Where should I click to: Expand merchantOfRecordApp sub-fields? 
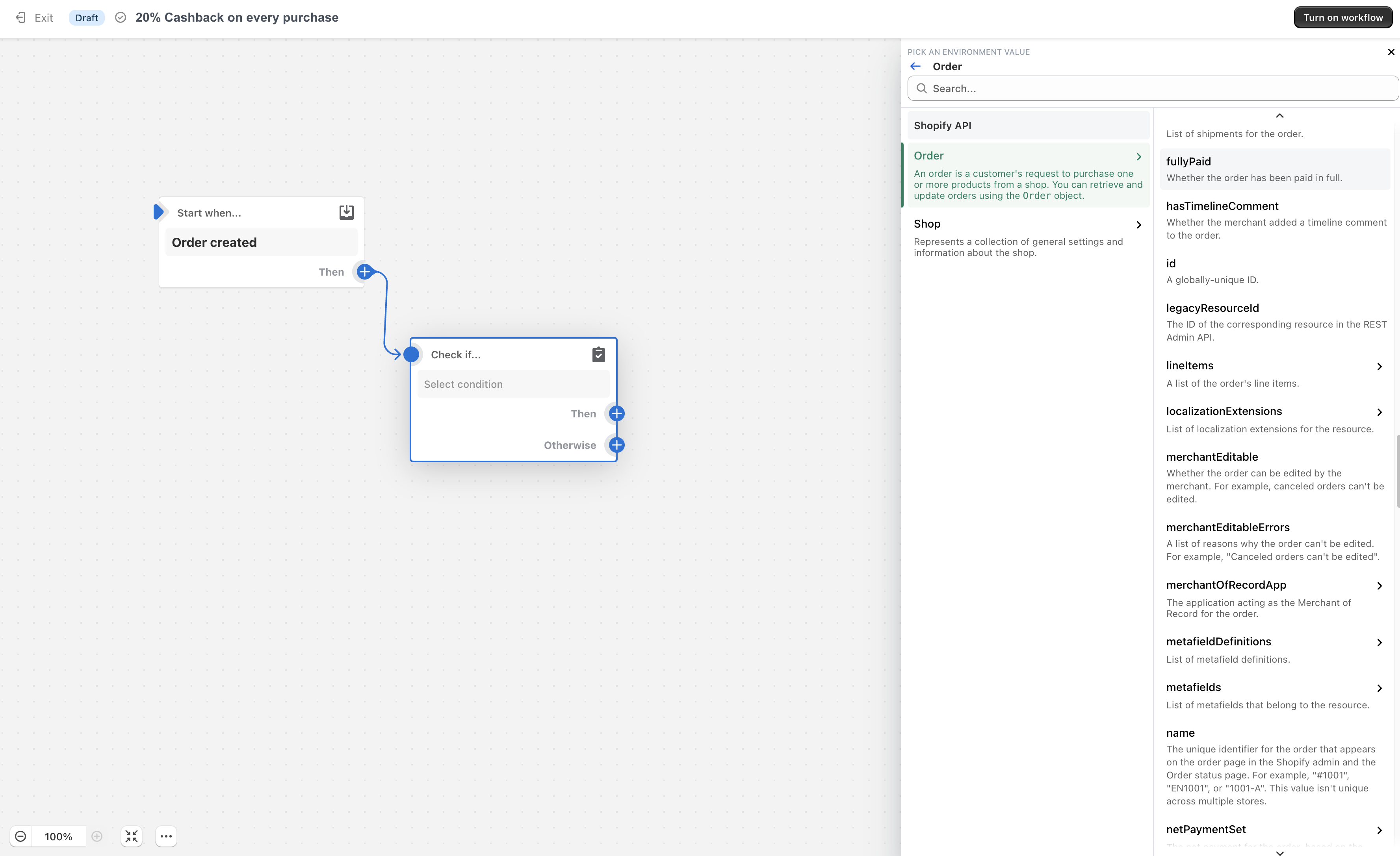[x=1379, y=585]
